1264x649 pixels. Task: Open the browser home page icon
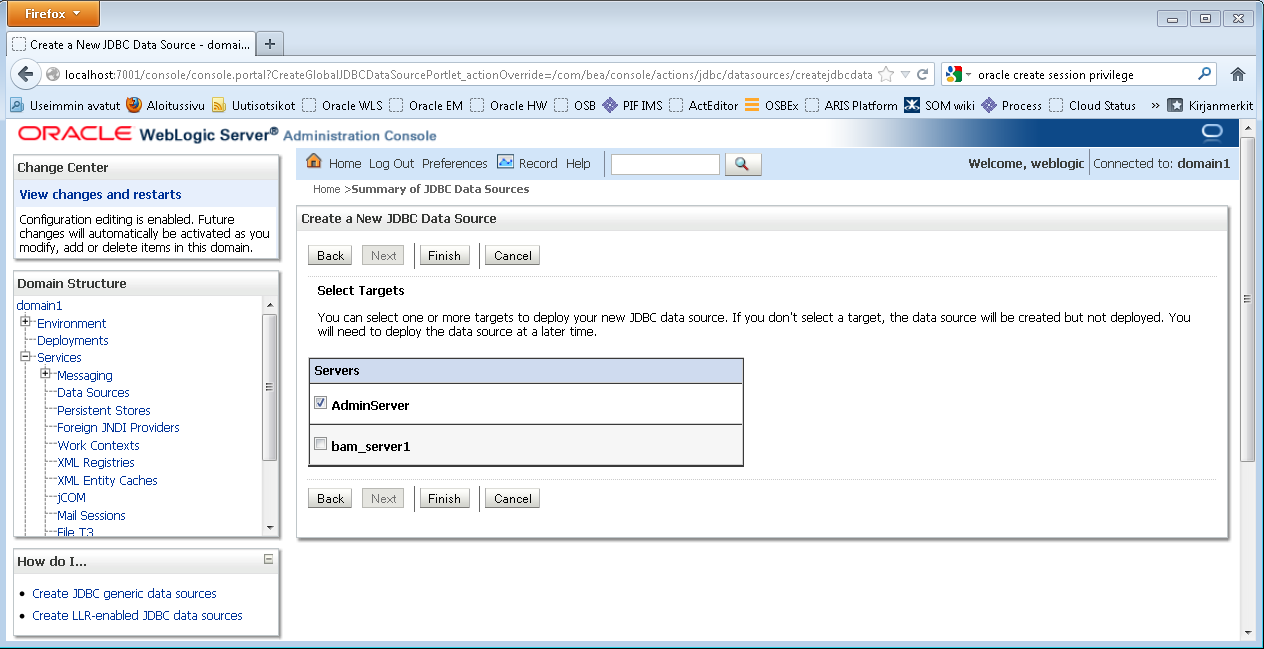pos(1238,74)
